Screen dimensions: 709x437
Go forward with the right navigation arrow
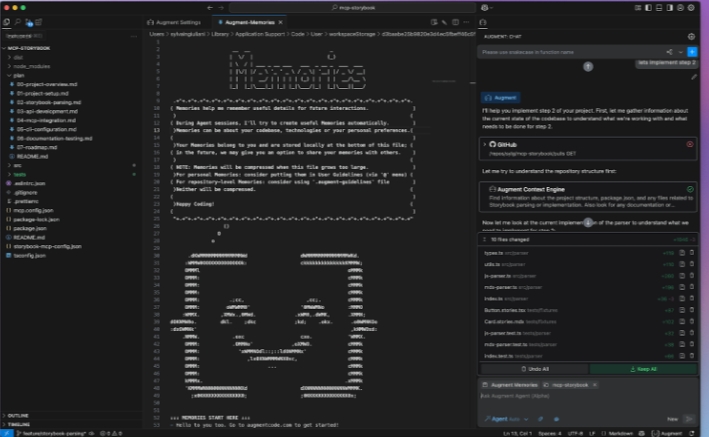pyautogui.click(x=221, y=8)
